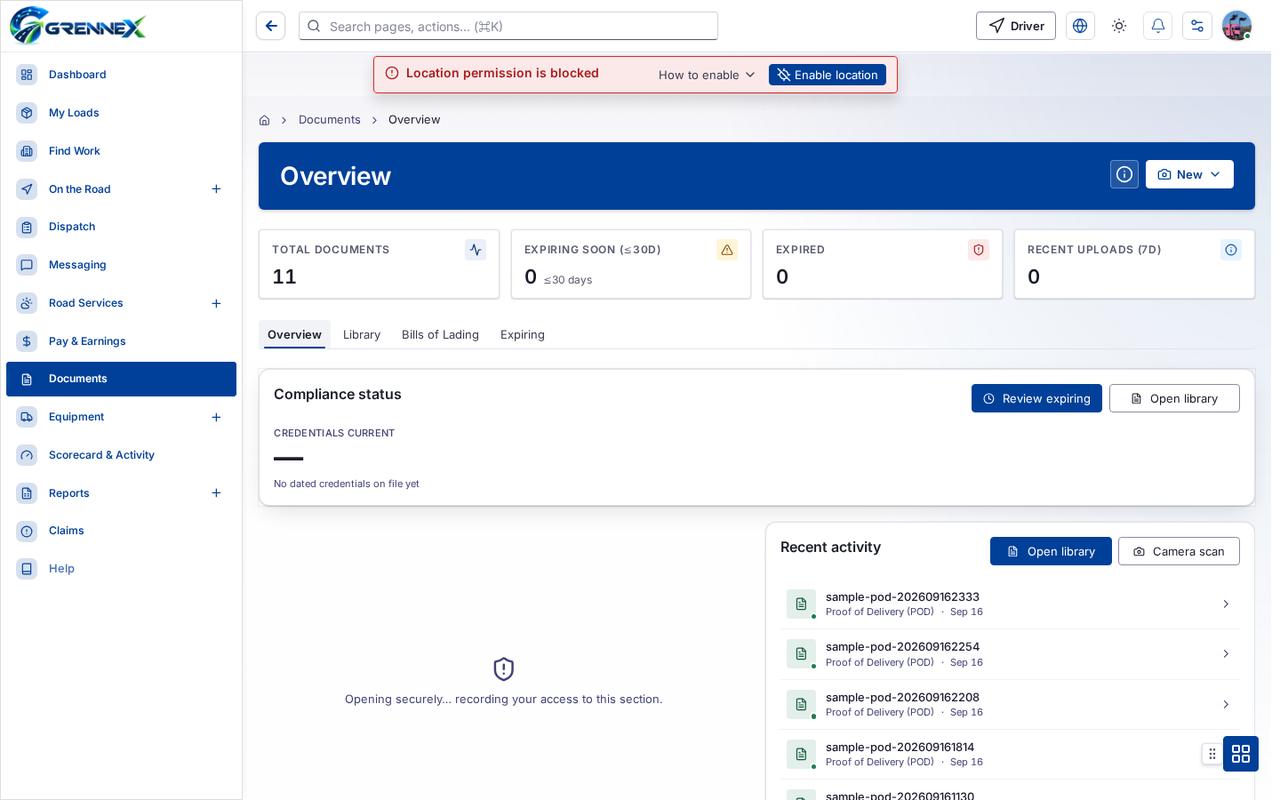This screenshot has width=1280, height=800.
Task: Open display settings sliders icon
Action: pos(1197,26)
